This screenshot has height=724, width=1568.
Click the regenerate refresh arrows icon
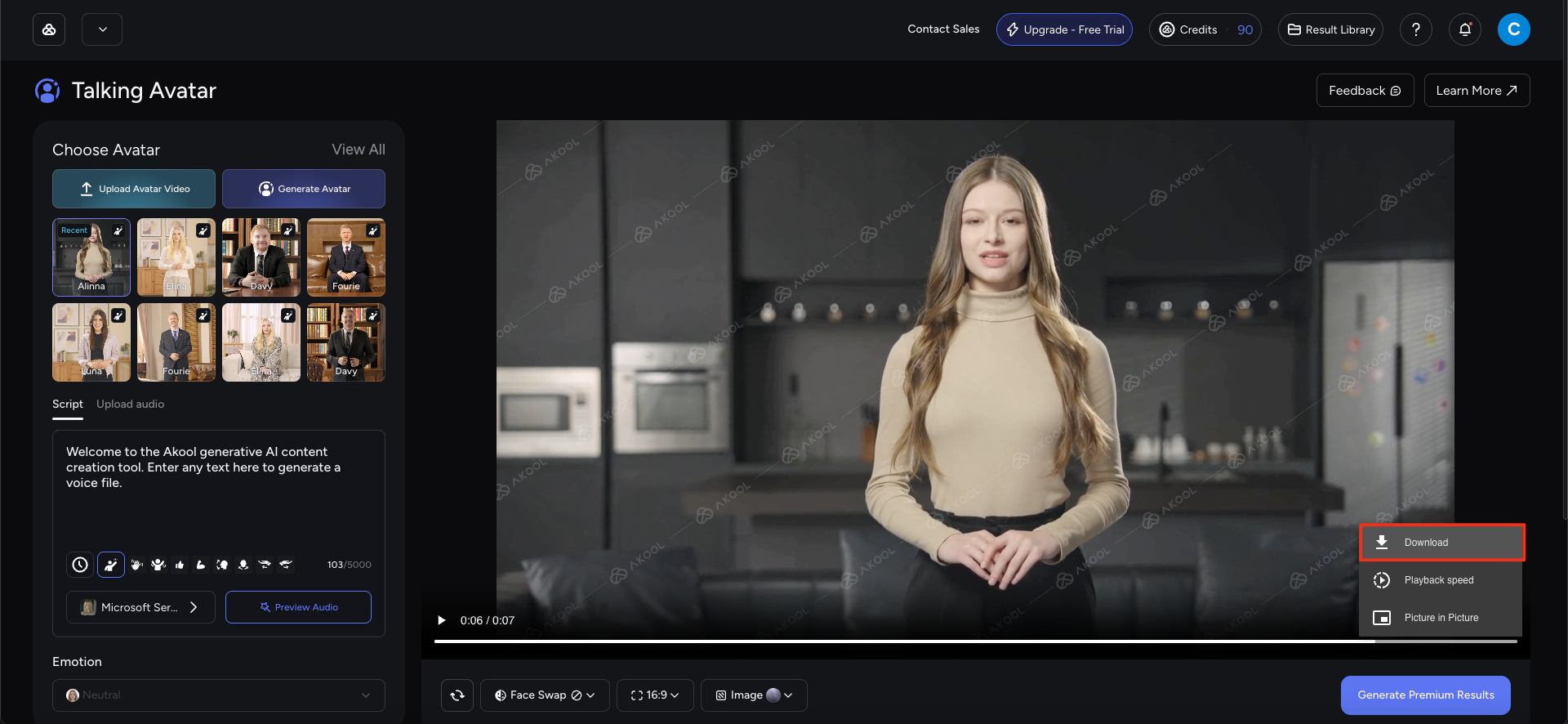pyautogui.click(x=457, y=695)
